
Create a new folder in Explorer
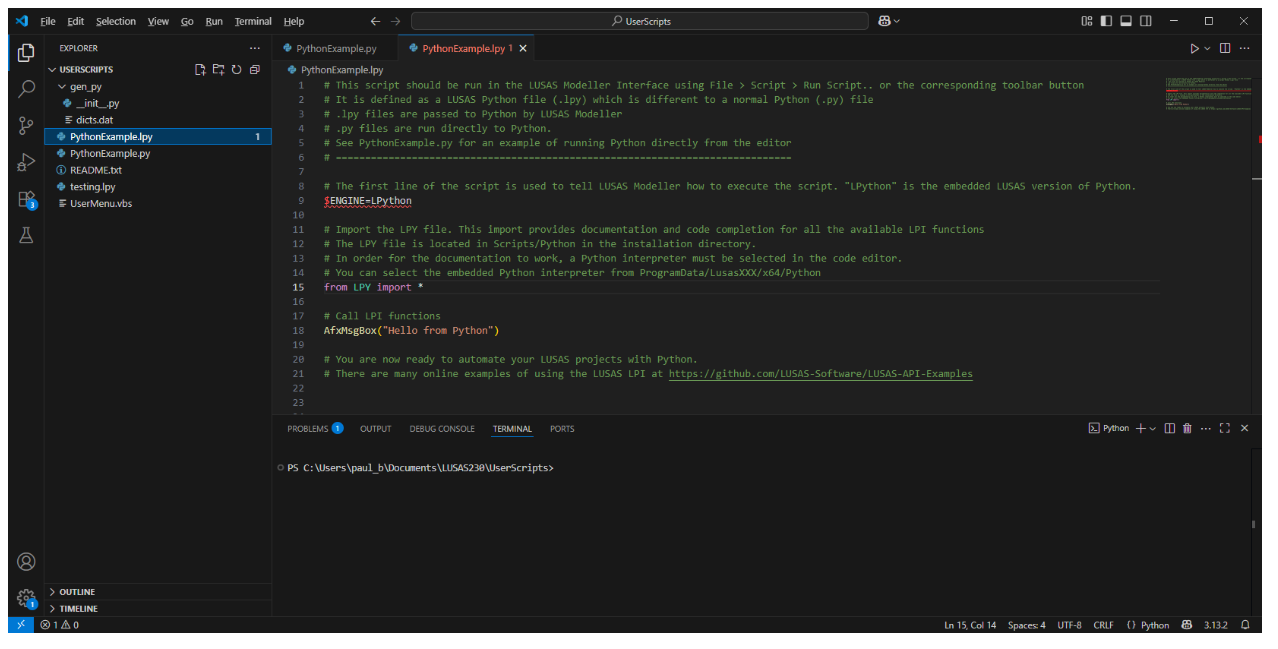218,70
